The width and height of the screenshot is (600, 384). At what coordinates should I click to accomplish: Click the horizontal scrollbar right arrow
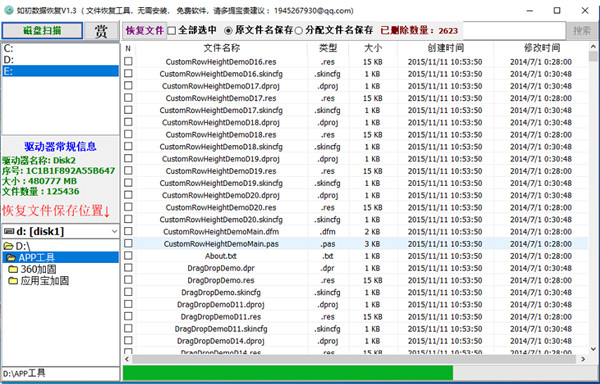click(583, 359)
